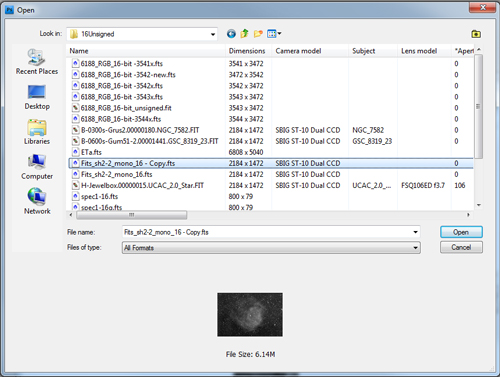Expand the File name dropdown arrow

coord(415,232)
